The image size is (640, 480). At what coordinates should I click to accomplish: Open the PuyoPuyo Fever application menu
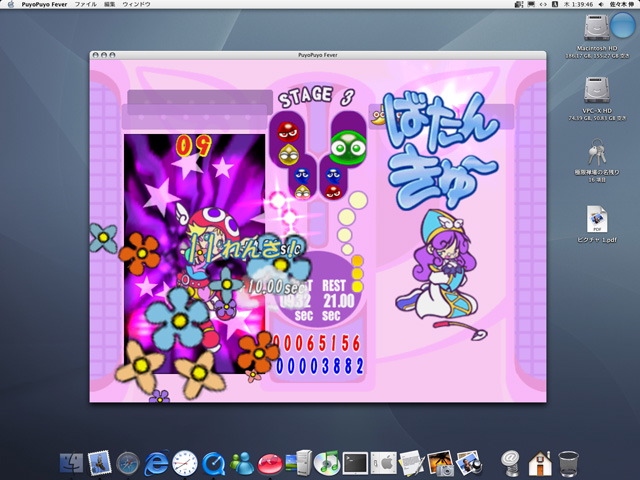(x=44, y=4)
